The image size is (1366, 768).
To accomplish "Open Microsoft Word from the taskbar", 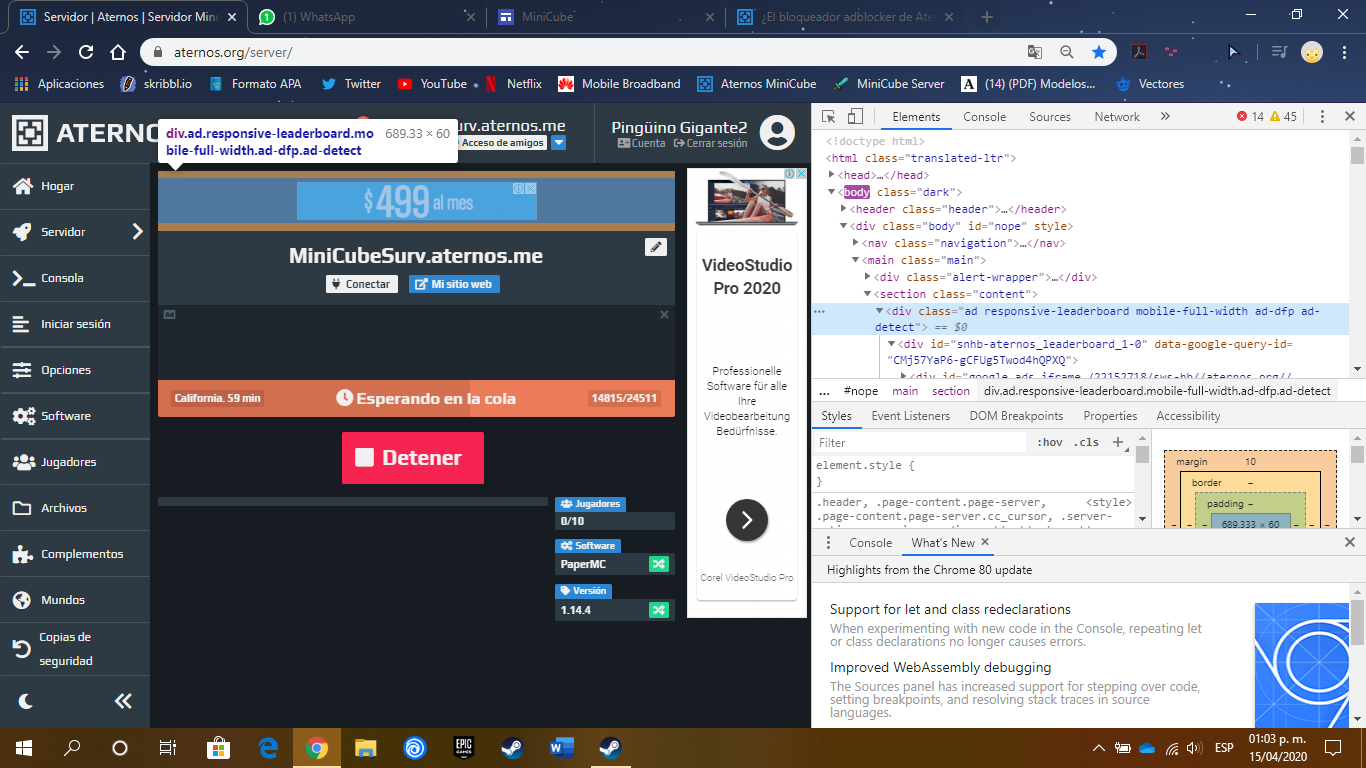I will pyautogui.click(x=560, y=747).
